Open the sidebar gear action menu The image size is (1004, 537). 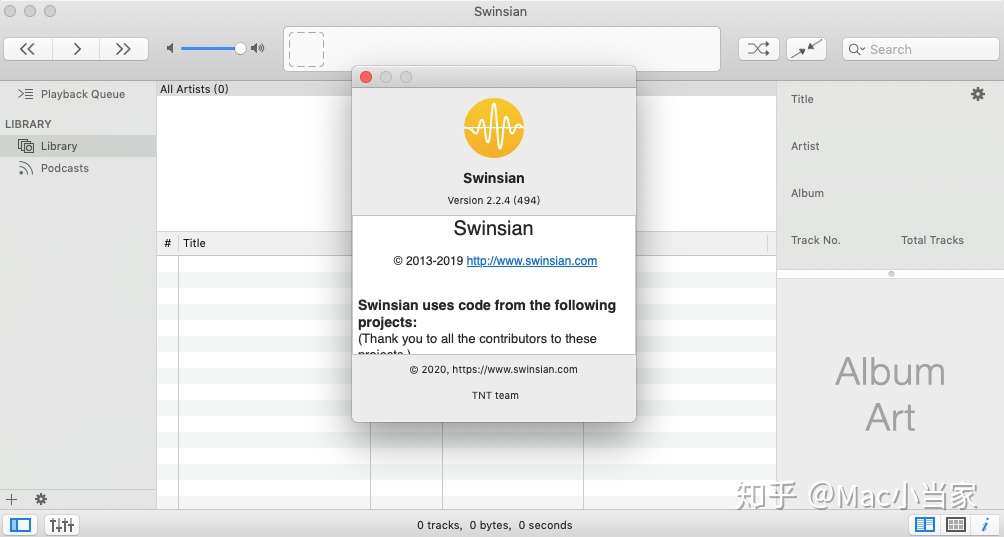pyautogui.click(x=40, y=499)
